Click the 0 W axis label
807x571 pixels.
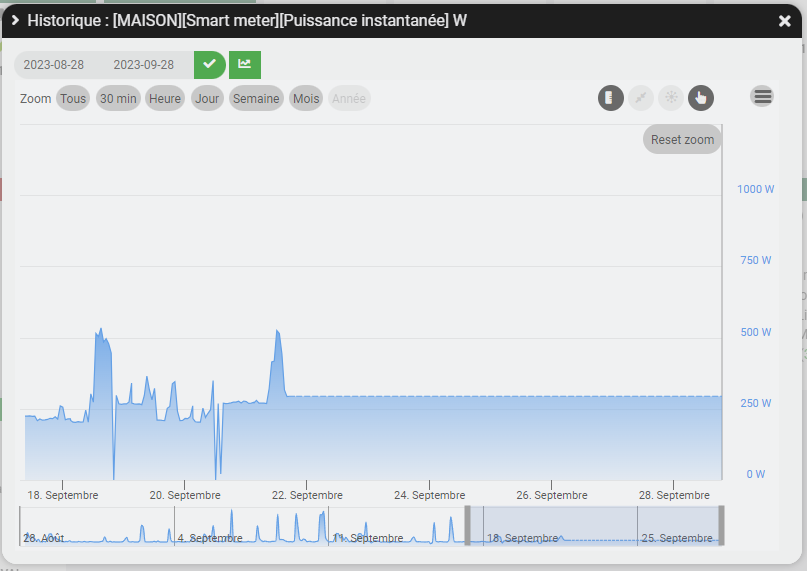(x=756, y=474)
